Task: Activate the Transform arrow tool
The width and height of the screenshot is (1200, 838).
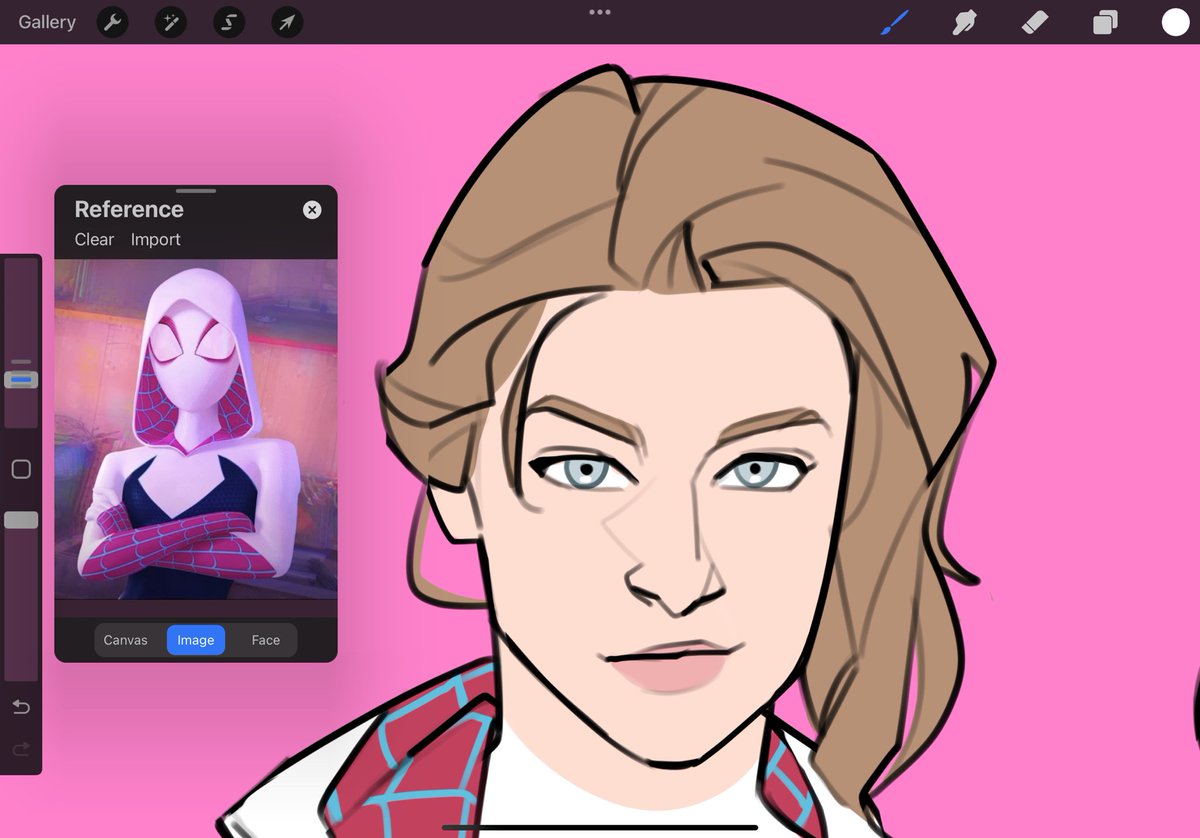Action: (x=287, y=22)
